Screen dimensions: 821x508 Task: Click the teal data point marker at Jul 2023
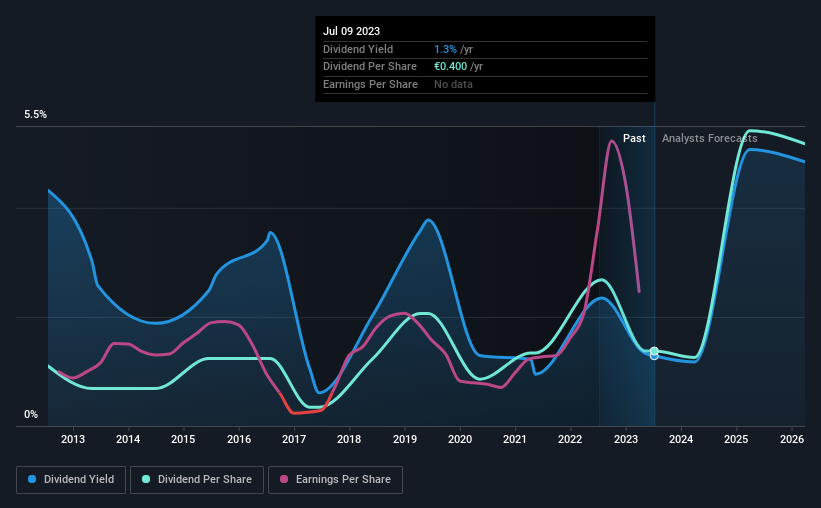654,351
